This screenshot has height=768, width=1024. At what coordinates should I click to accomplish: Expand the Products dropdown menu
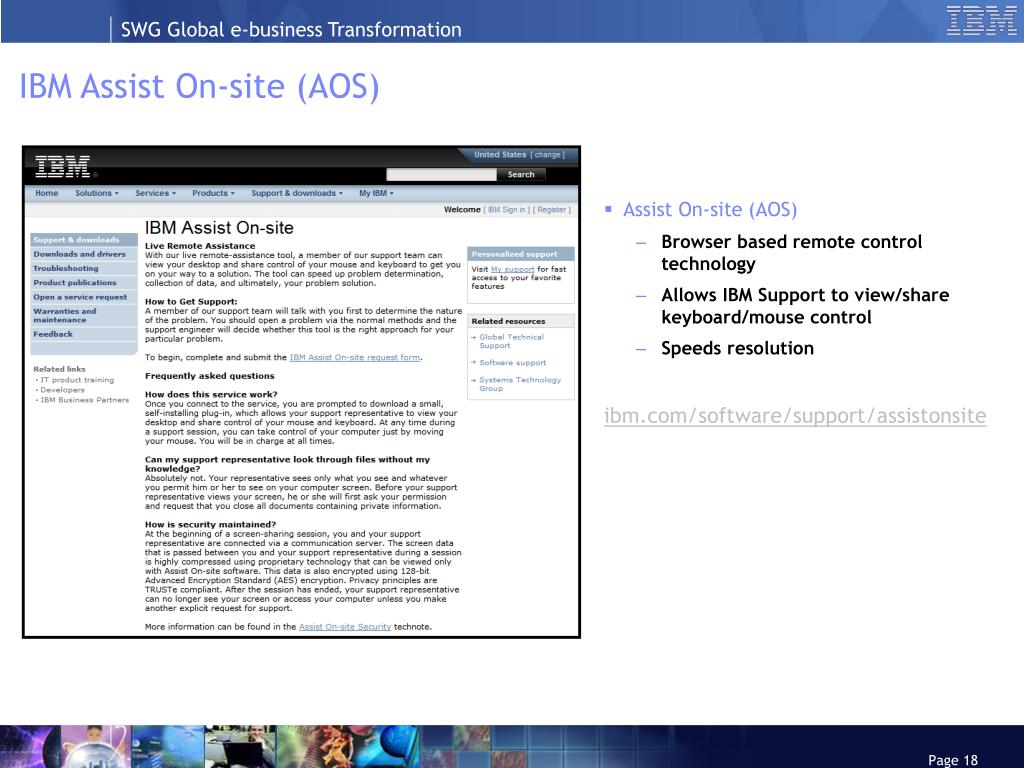pyautogui.click(x=213, y=193)
